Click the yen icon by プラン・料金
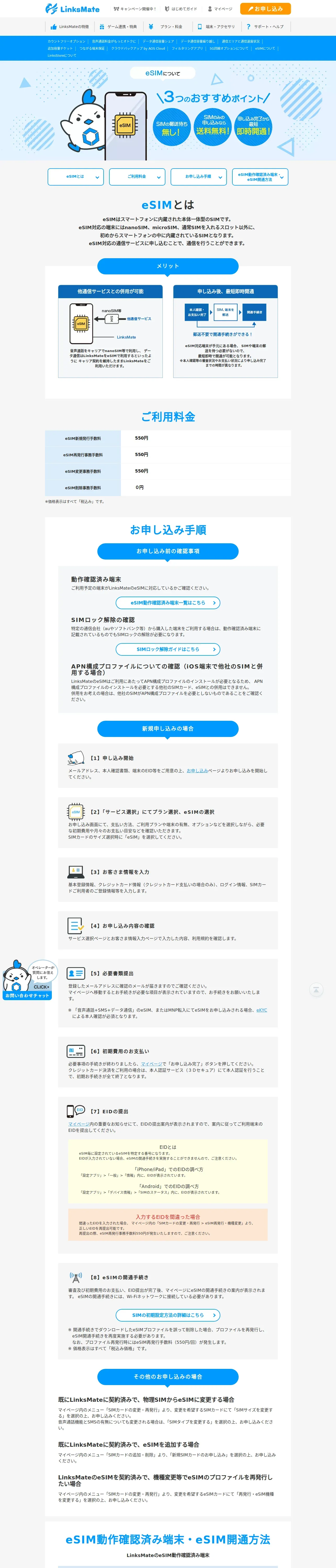336x1568 pixels. pos(151,27)
